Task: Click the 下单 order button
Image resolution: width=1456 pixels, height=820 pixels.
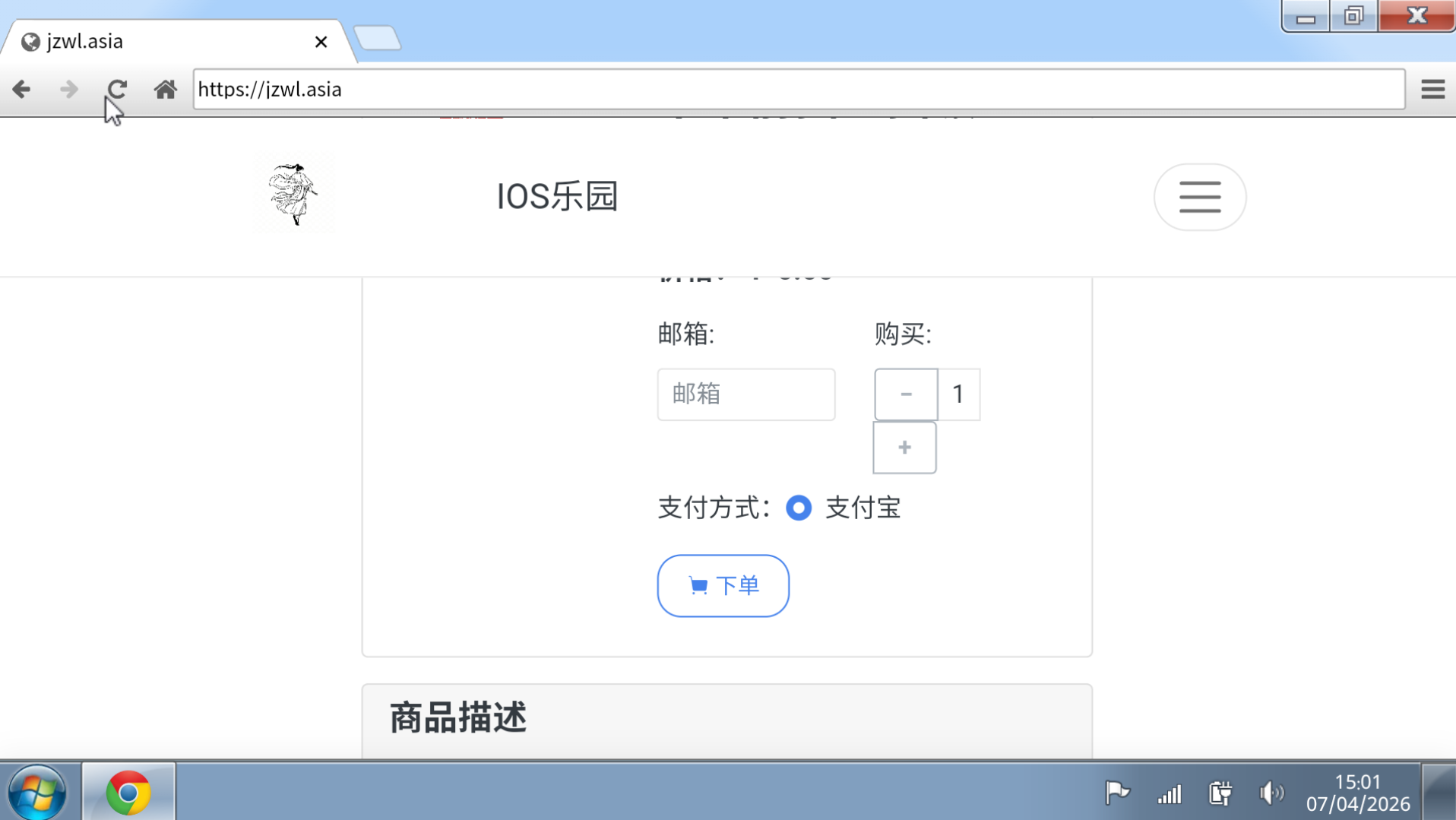Action: click(723, 585)
